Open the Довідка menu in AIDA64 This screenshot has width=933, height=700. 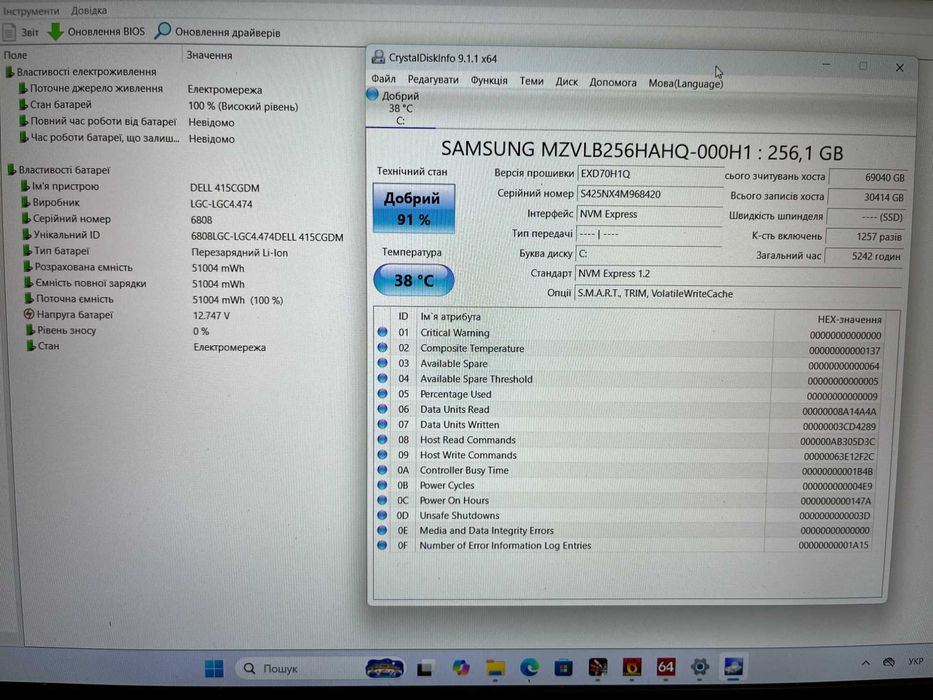(x=89, y=11)
